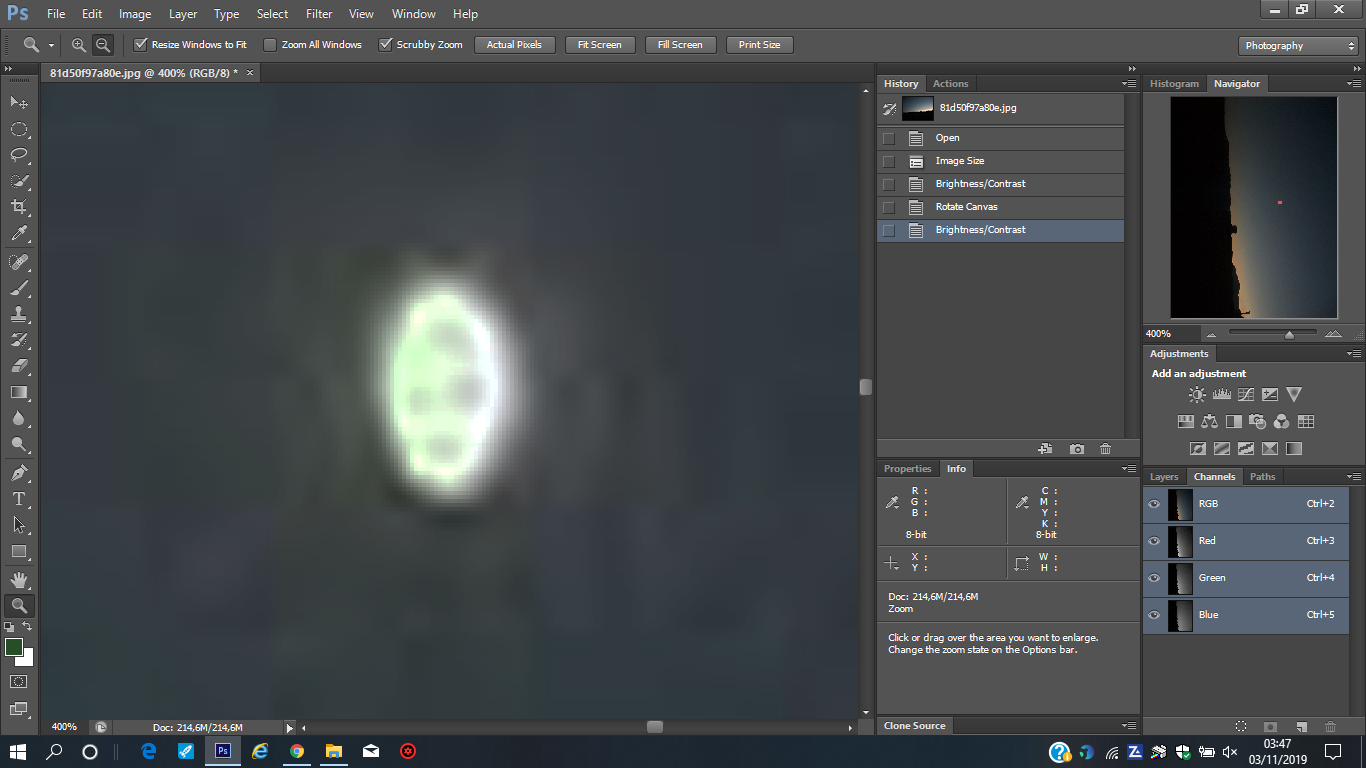The width and height of the screenshot is (1366, 768).
Task: Select the Rotate Canvas history state
Action: pyautogui.click(x=966, y=207)
